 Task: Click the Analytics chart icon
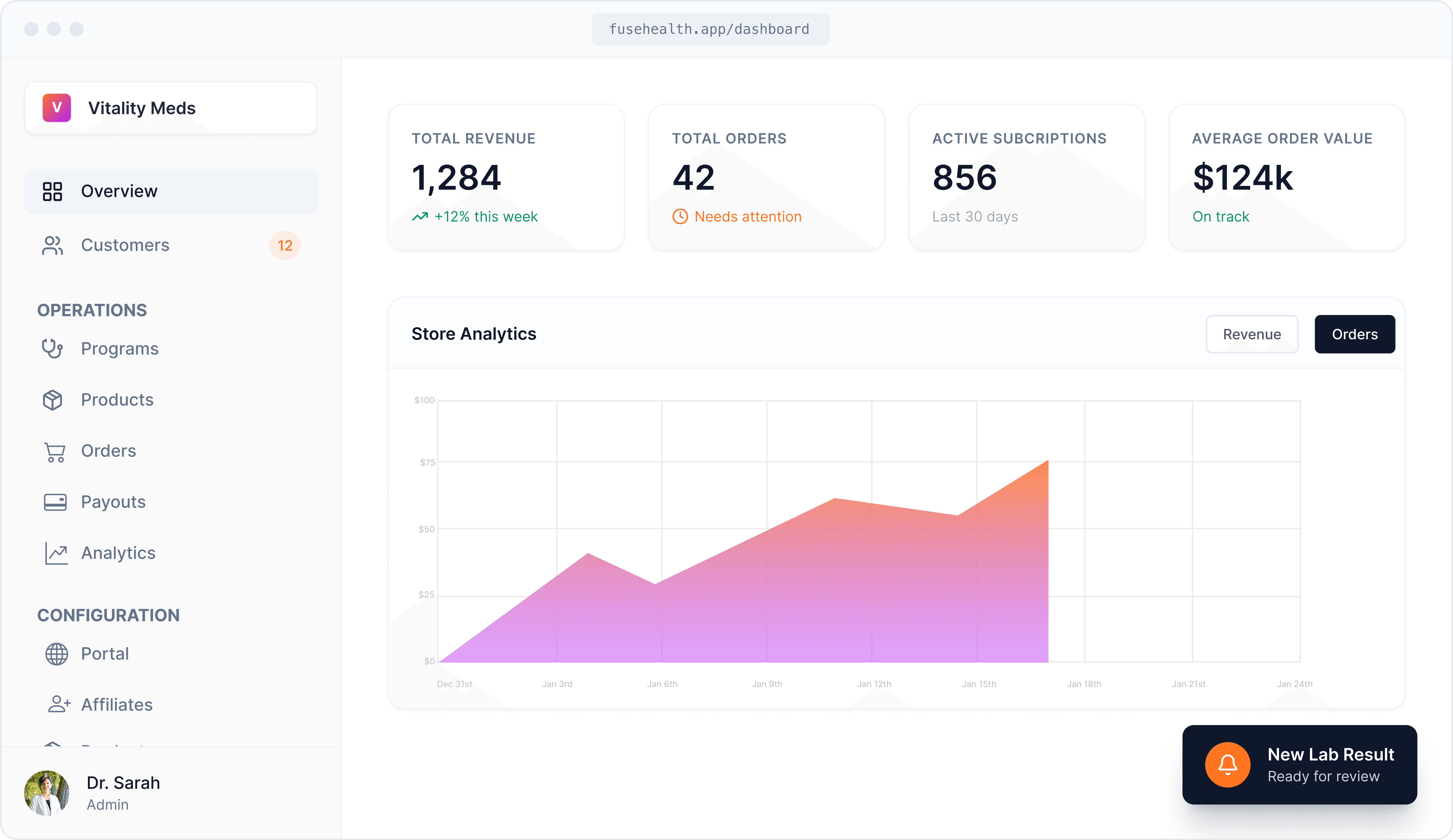pos(56,553)
